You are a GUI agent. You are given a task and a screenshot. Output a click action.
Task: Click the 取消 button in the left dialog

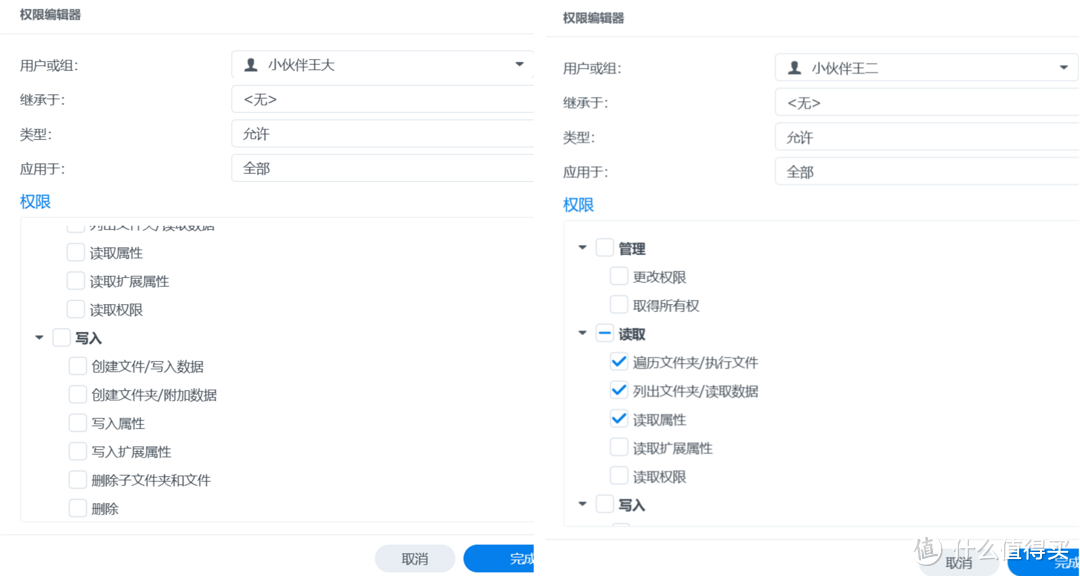414,558
